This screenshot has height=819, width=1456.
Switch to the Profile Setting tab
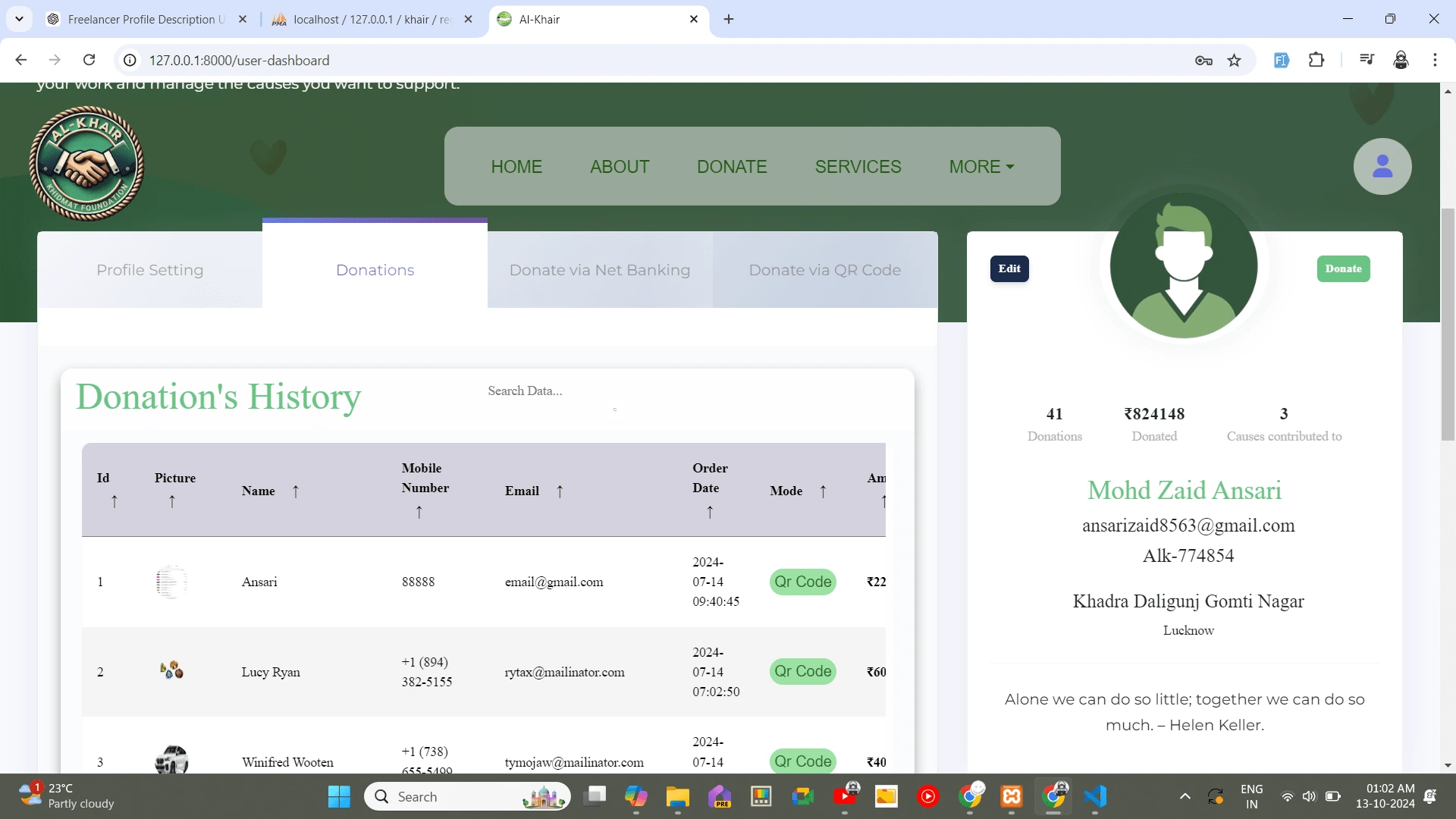(149, 269)
